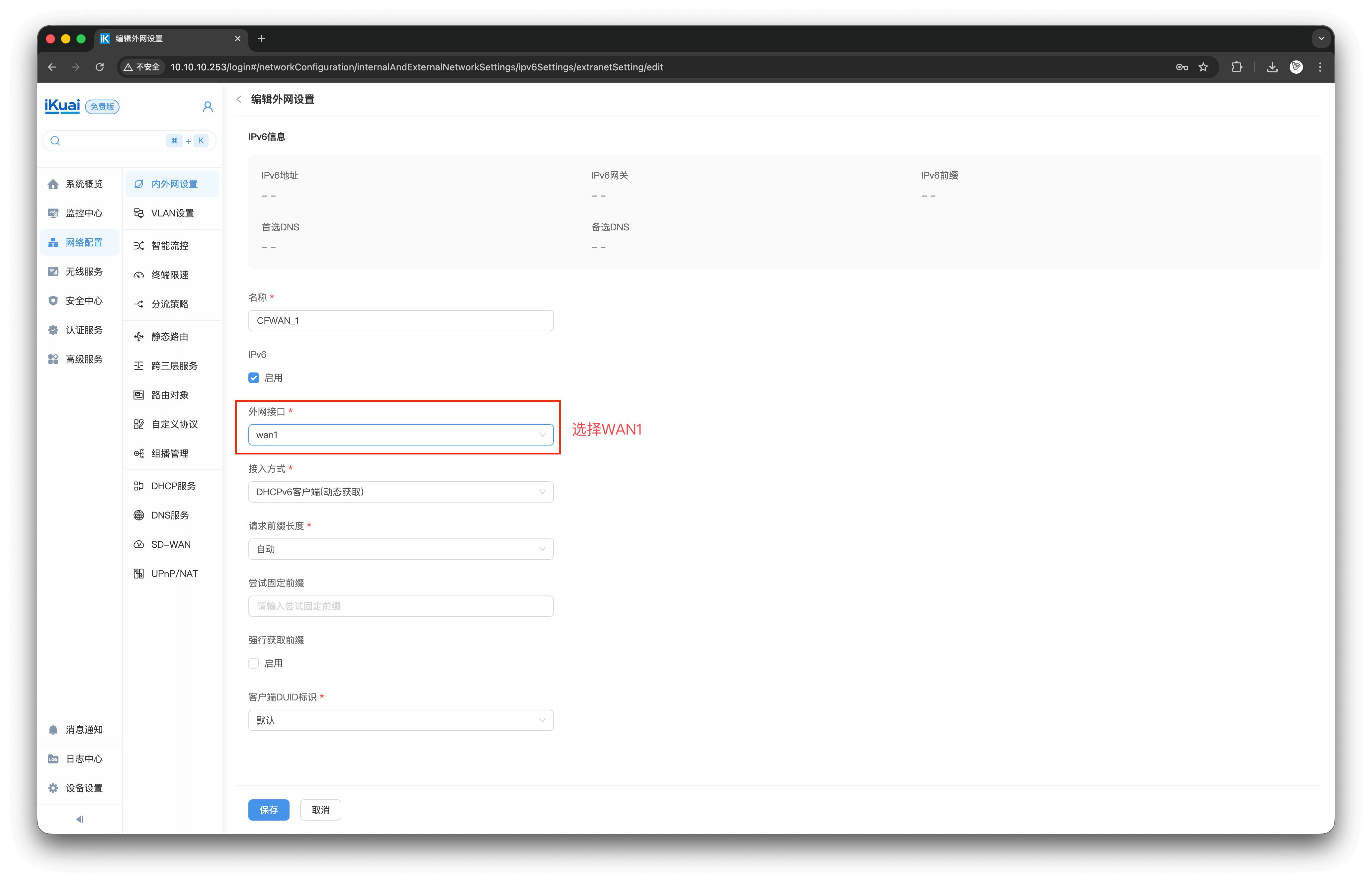Click the browser bookmark star icon

coord(1203,67)
